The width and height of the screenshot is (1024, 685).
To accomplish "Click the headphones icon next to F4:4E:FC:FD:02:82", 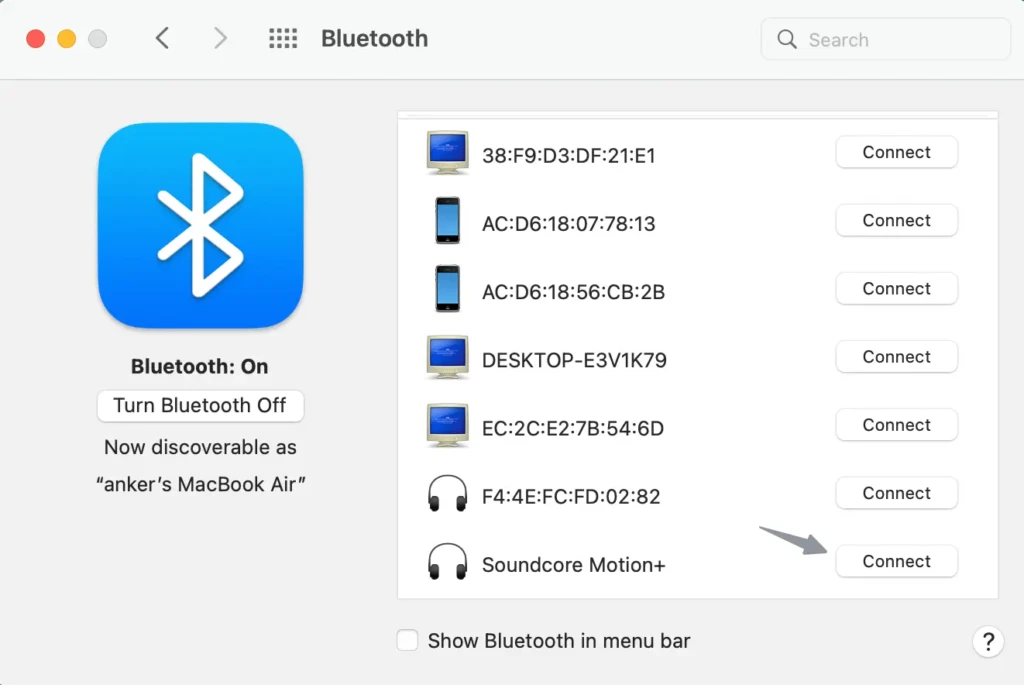I will point(447,493).
